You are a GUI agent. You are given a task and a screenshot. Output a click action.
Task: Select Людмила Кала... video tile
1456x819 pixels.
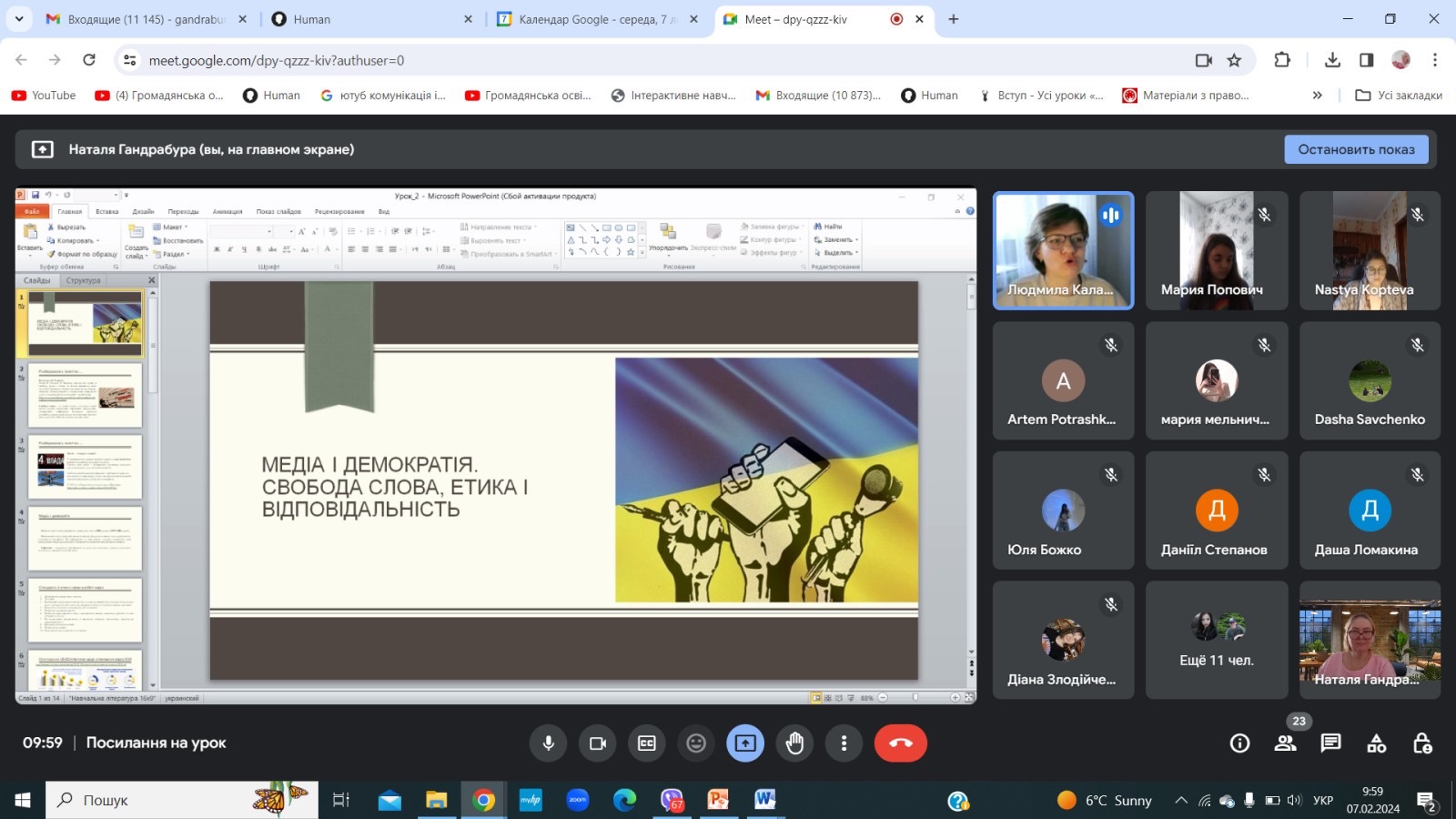(1063, 250)
